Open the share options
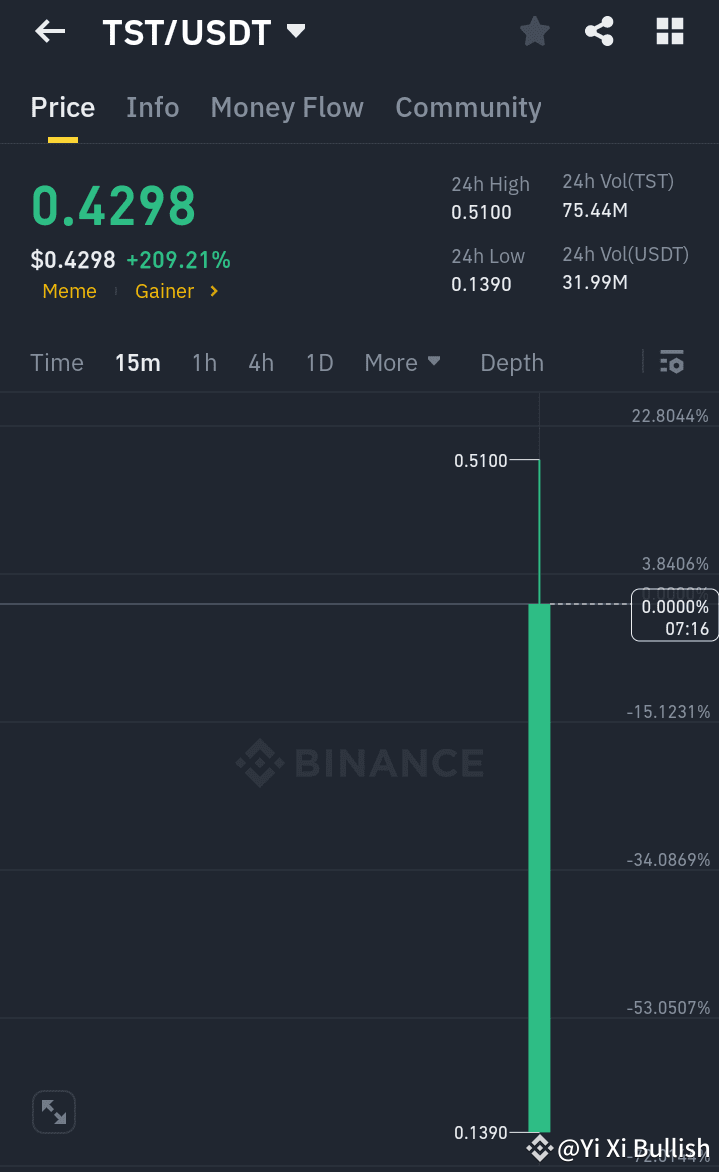 [x=599, y=31]
